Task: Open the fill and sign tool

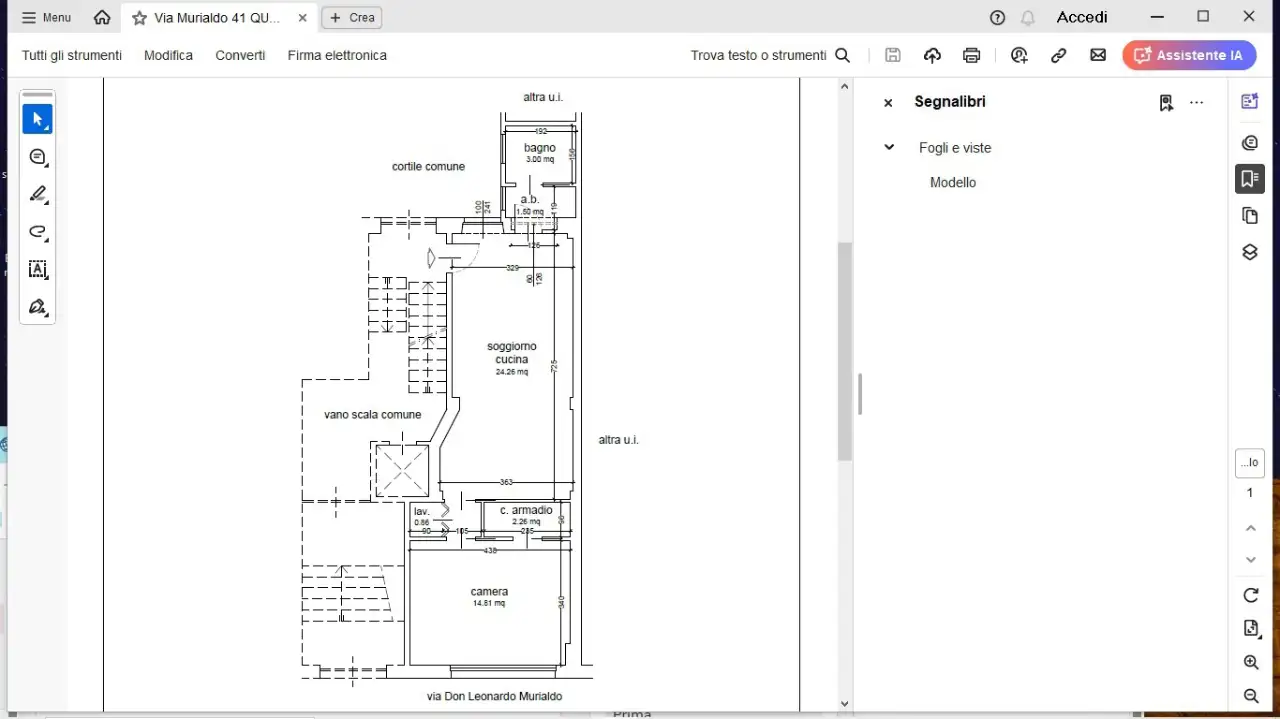Action: tap(38, 307)
